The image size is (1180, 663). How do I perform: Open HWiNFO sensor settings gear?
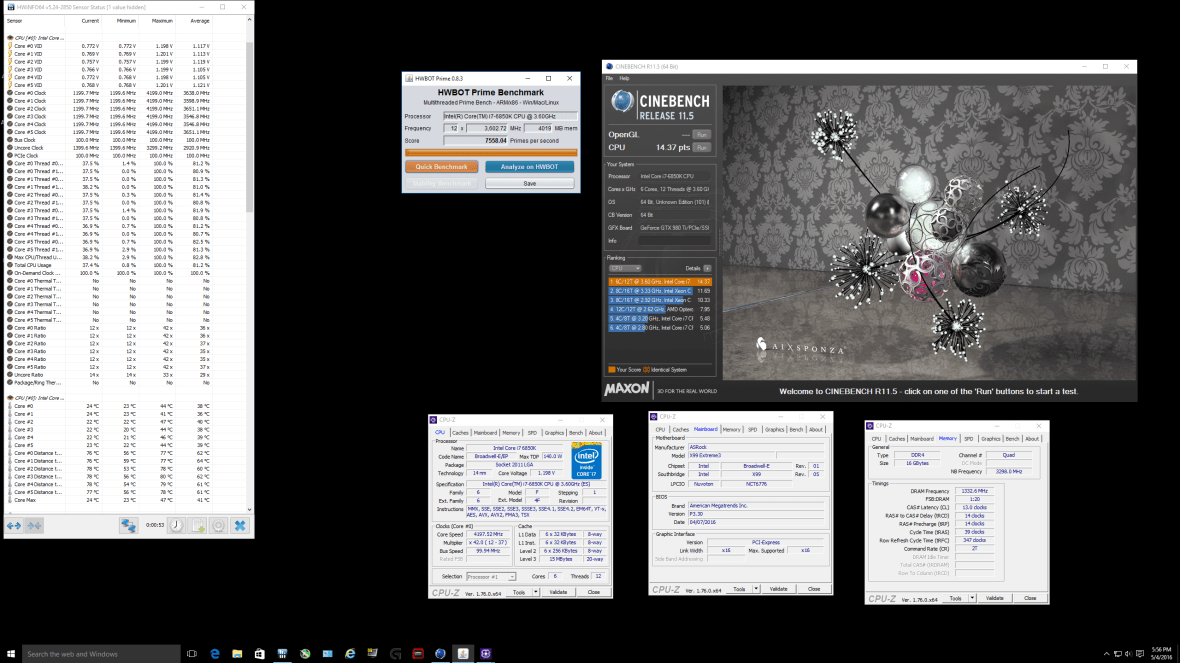tap(217, 524)
